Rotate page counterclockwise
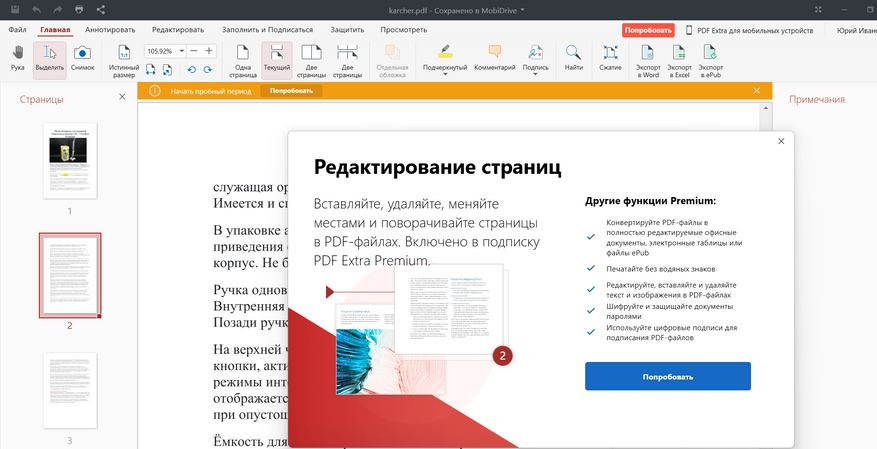Viewport: 877px width, 449px height. (x=192, y=69)
